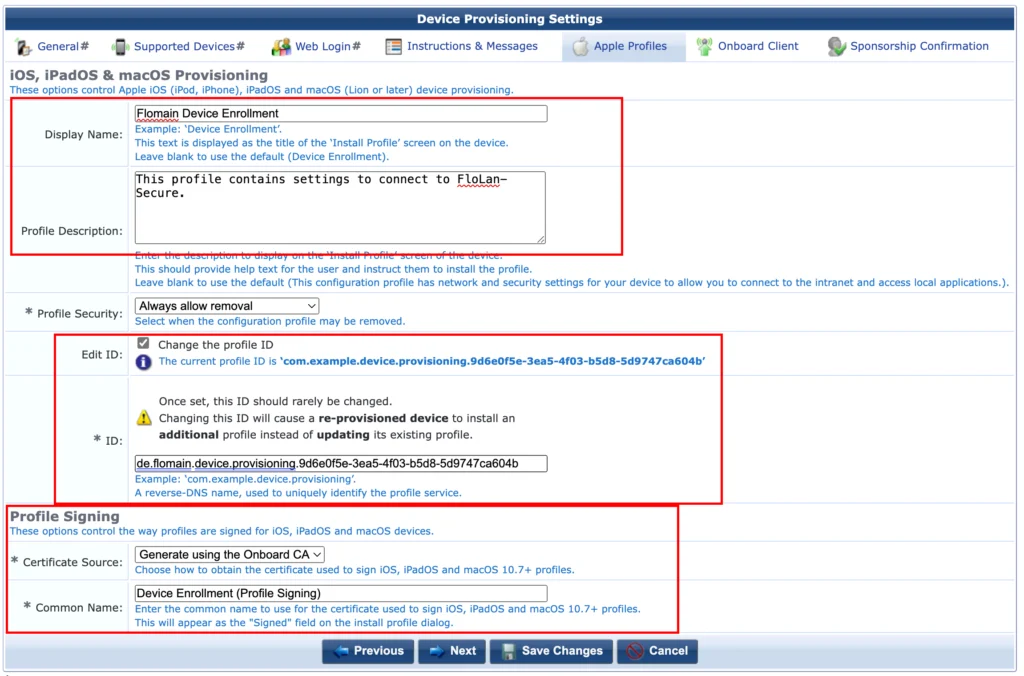Image resolution: width=1024 pixels, height=676 pixels.
Task: Expand the Certificate Source dropdown
Action: 230,554
